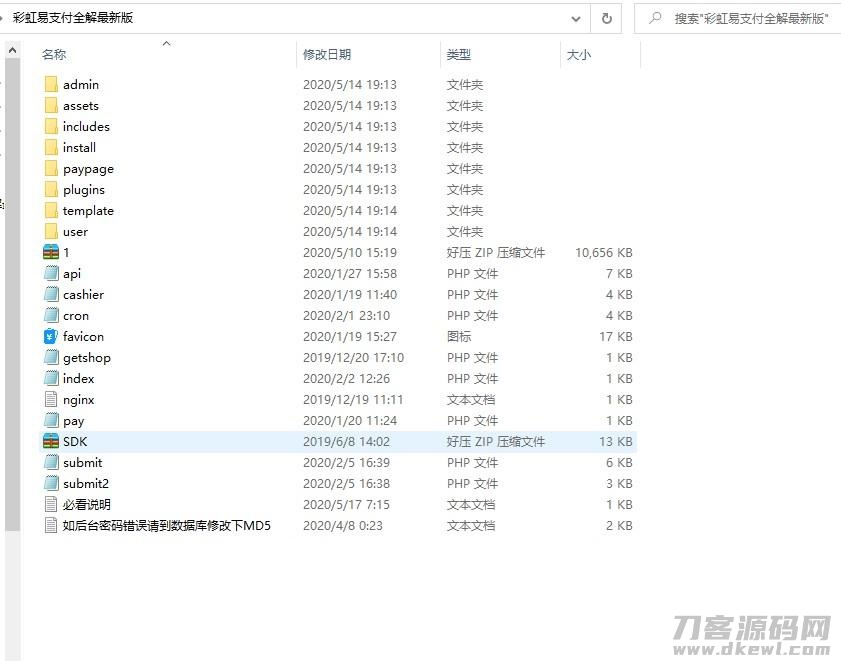This screenshot has height=661, width=841.
Task: Open the address bar history dropdown
Action: point(576,17)
